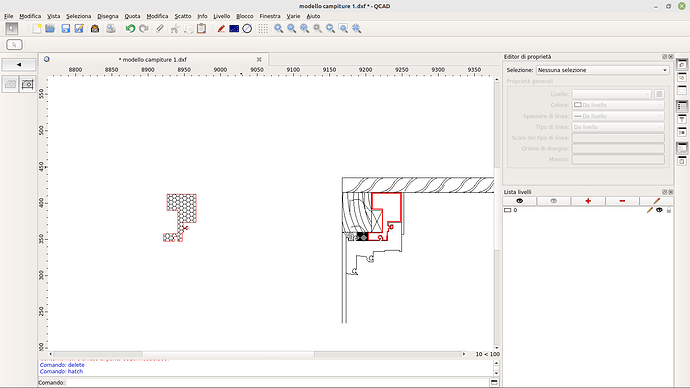Toggle the lock icon of layer 0
Viewport: 690px width, 388px height.
[669, 210]
